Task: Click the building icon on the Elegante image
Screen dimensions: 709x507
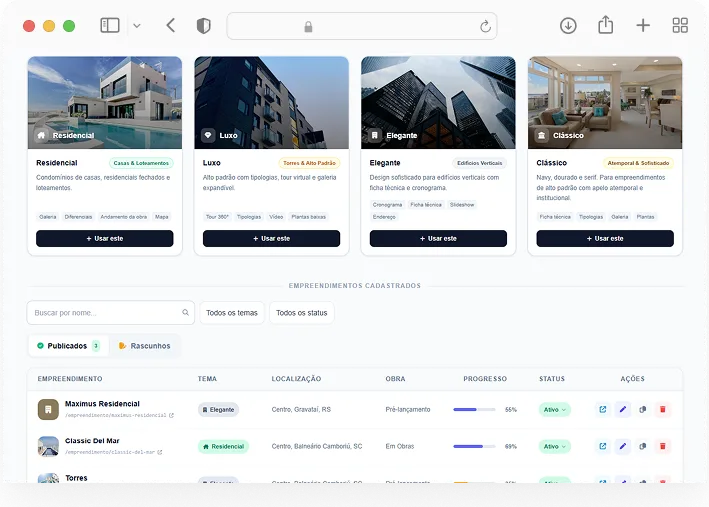Action: [x=374, y=135]
